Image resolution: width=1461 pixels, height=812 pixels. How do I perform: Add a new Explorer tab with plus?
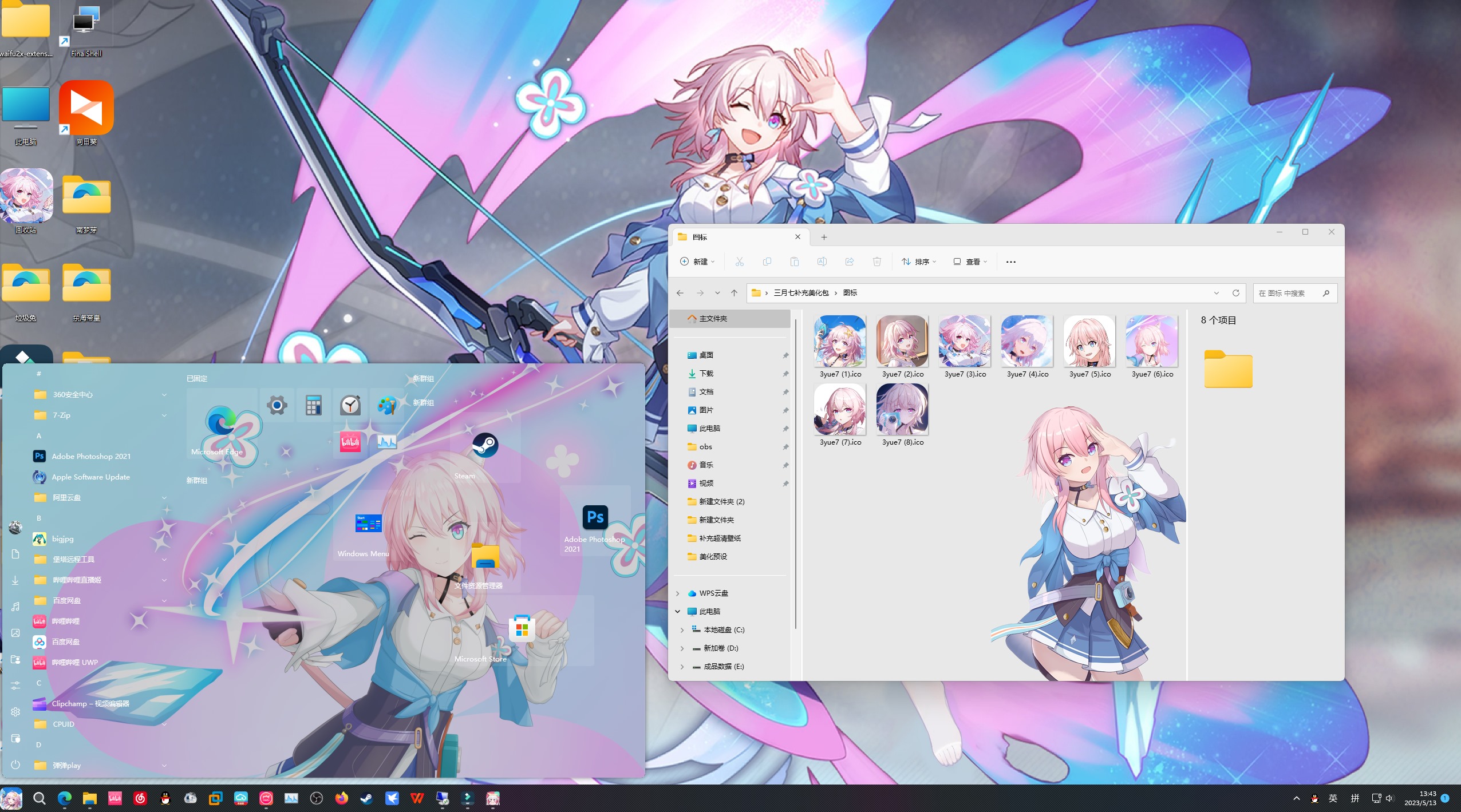[824, 237]
